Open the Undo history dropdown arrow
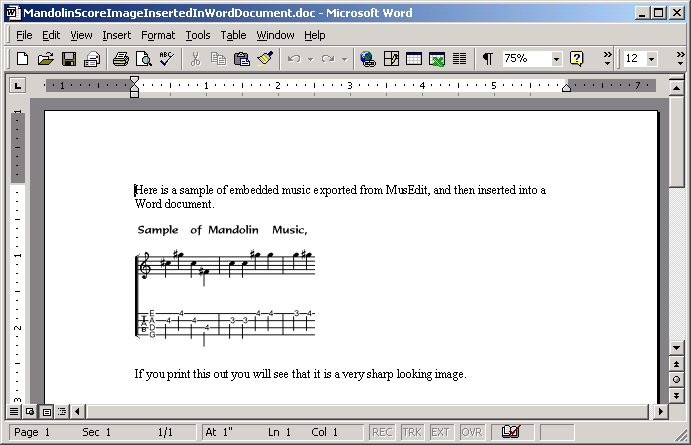The height and width of the screenshot is (445, 691). pyautogui.click(x=310, y=59)
